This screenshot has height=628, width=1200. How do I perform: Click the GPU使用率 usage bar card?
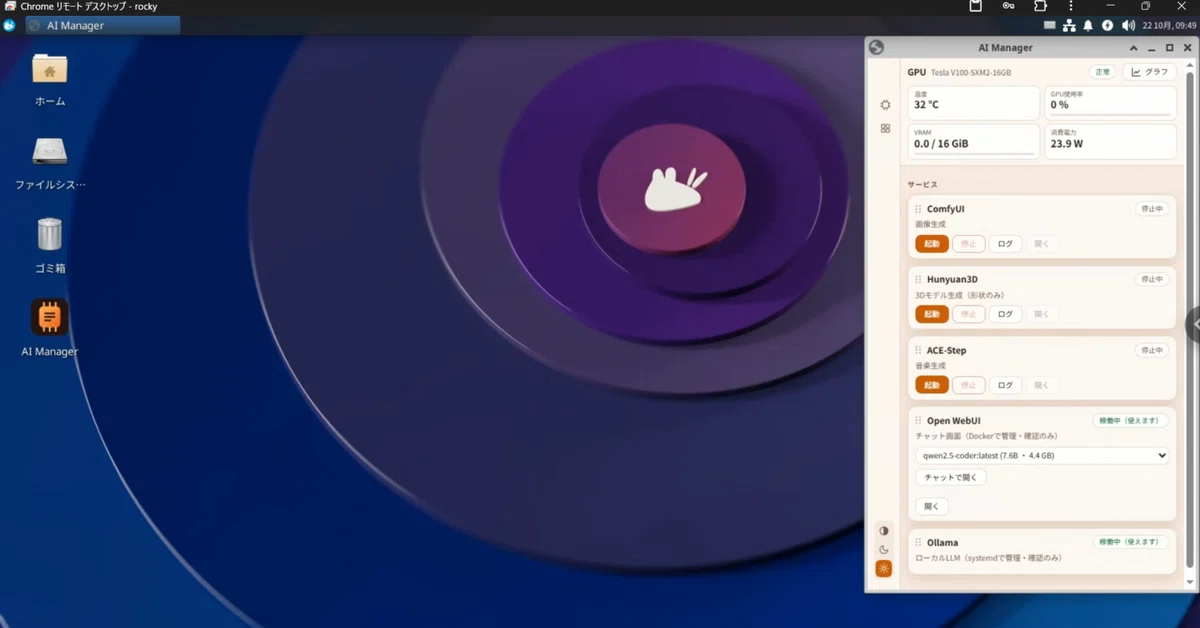[x=1110, y=102]
